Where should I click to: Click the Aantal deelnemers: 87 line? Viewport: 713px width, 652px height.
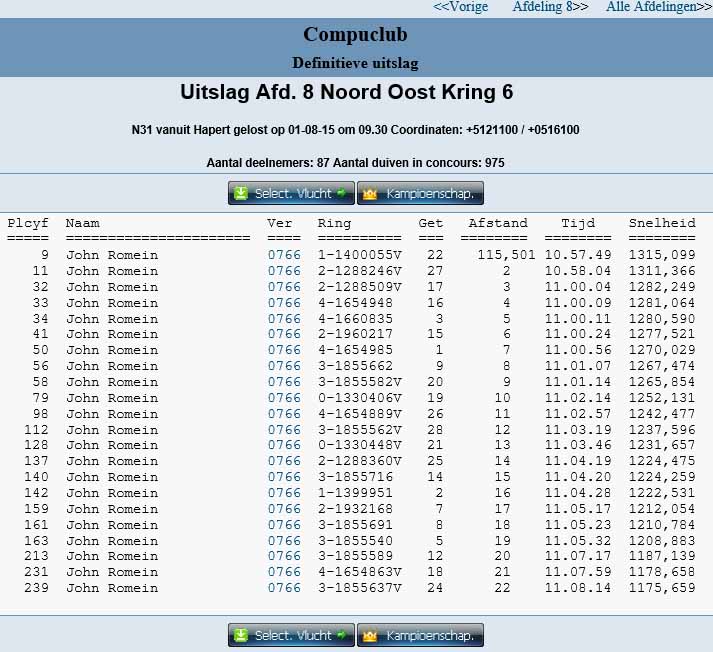356,163
